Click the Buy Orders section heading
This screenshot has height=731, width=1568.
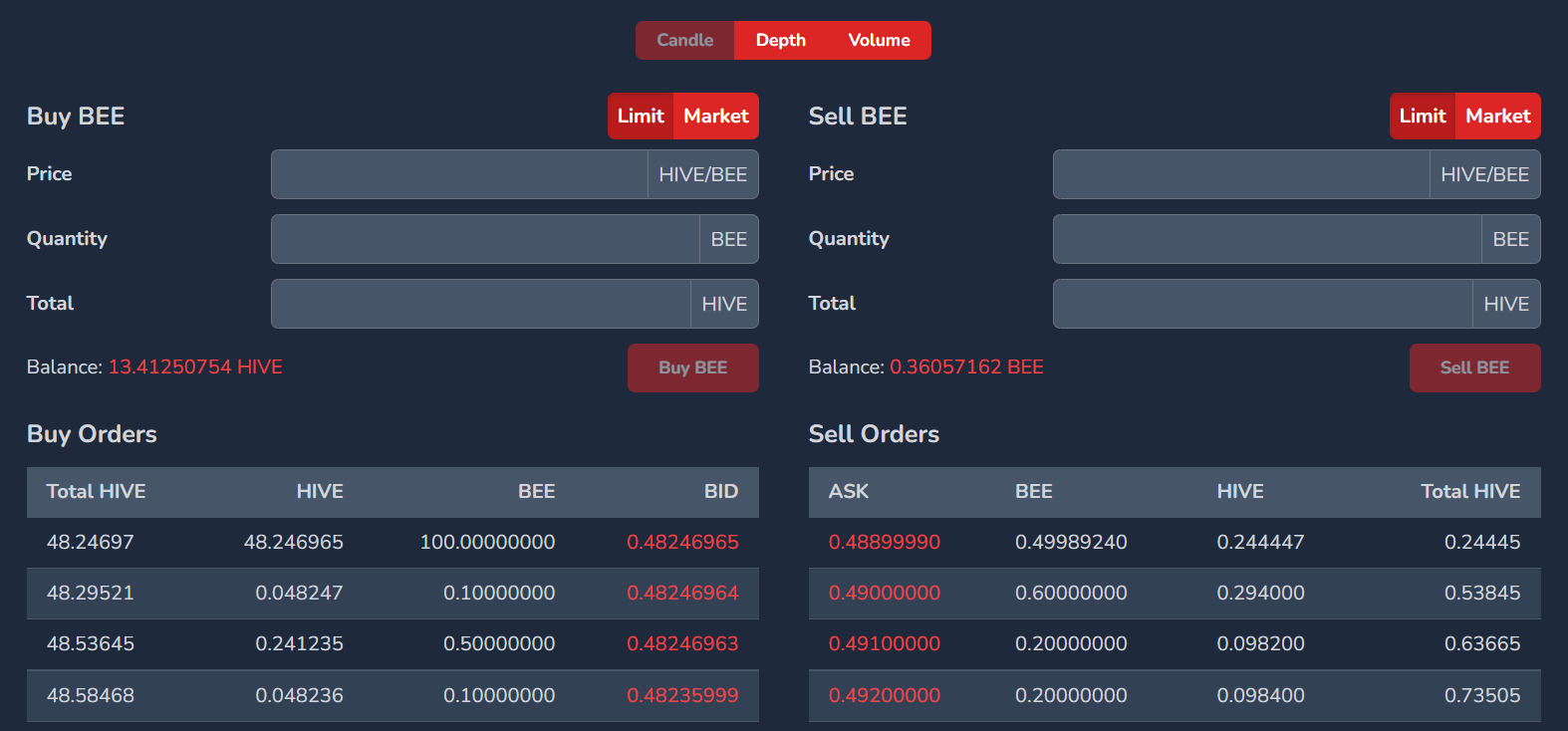pos(92,434)
